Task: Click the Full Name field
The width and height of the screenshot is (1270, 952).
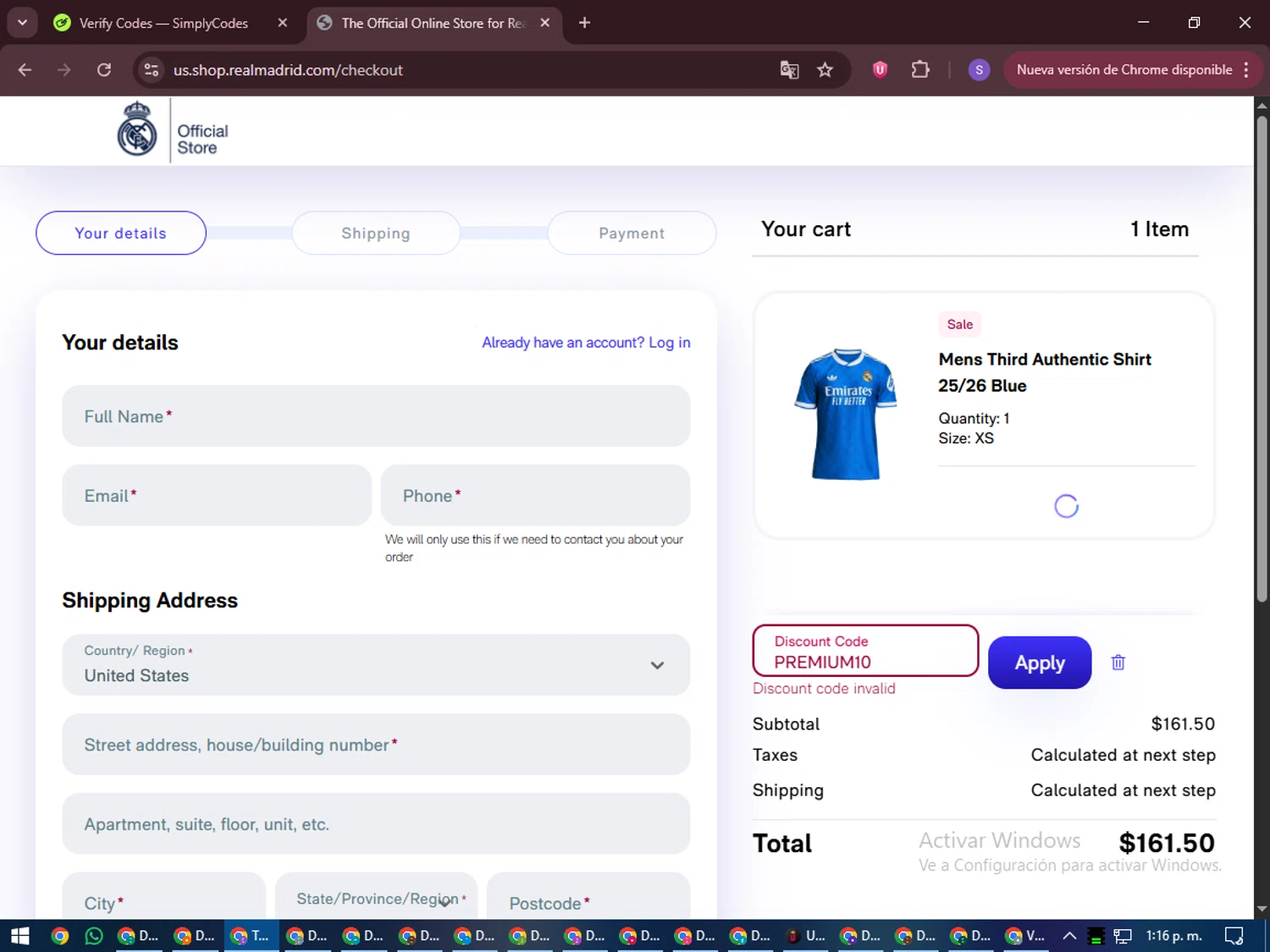Action: pyautogui.click(x=376, y=416)
